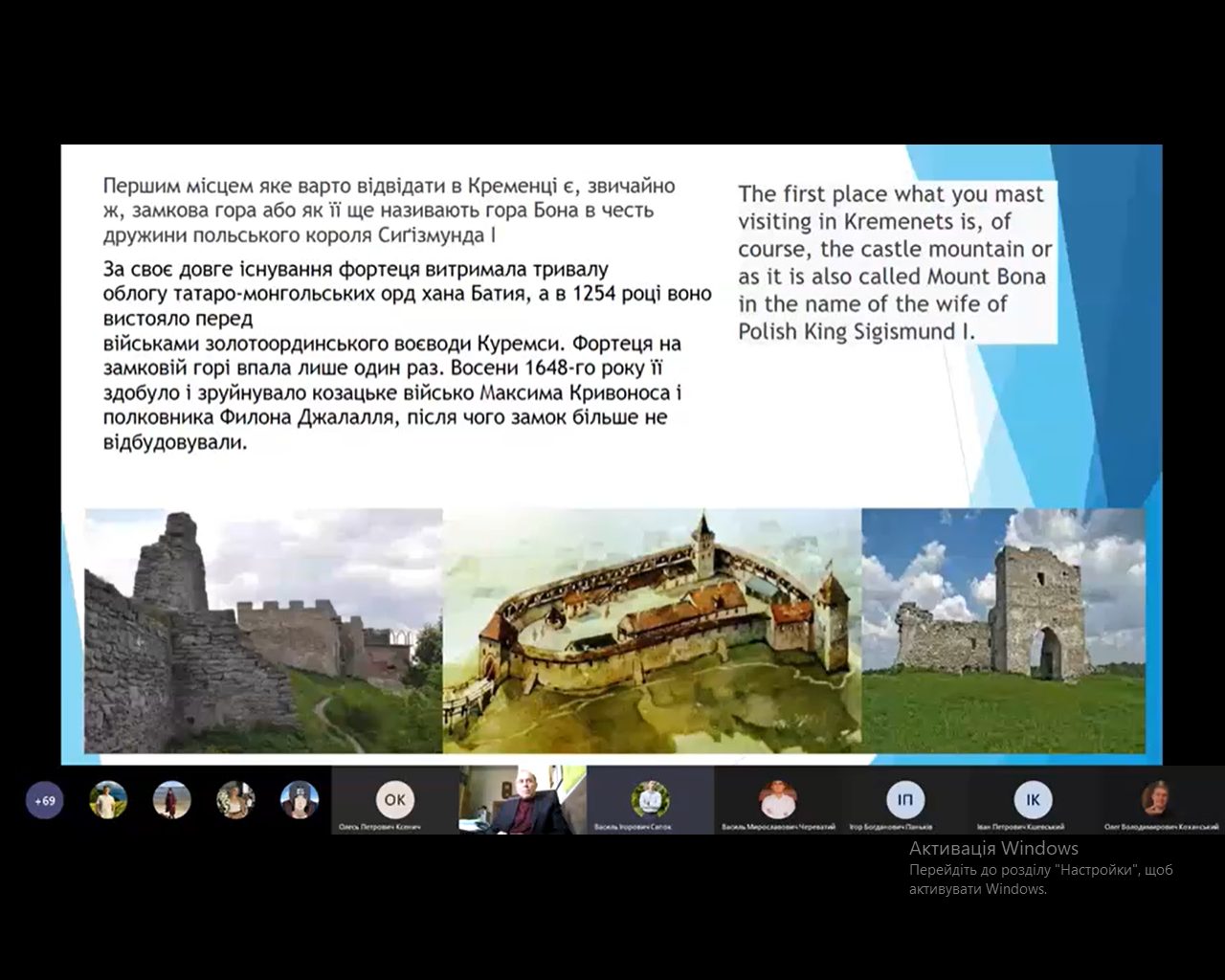Select live webcam video of man in suit

(522, 800)
